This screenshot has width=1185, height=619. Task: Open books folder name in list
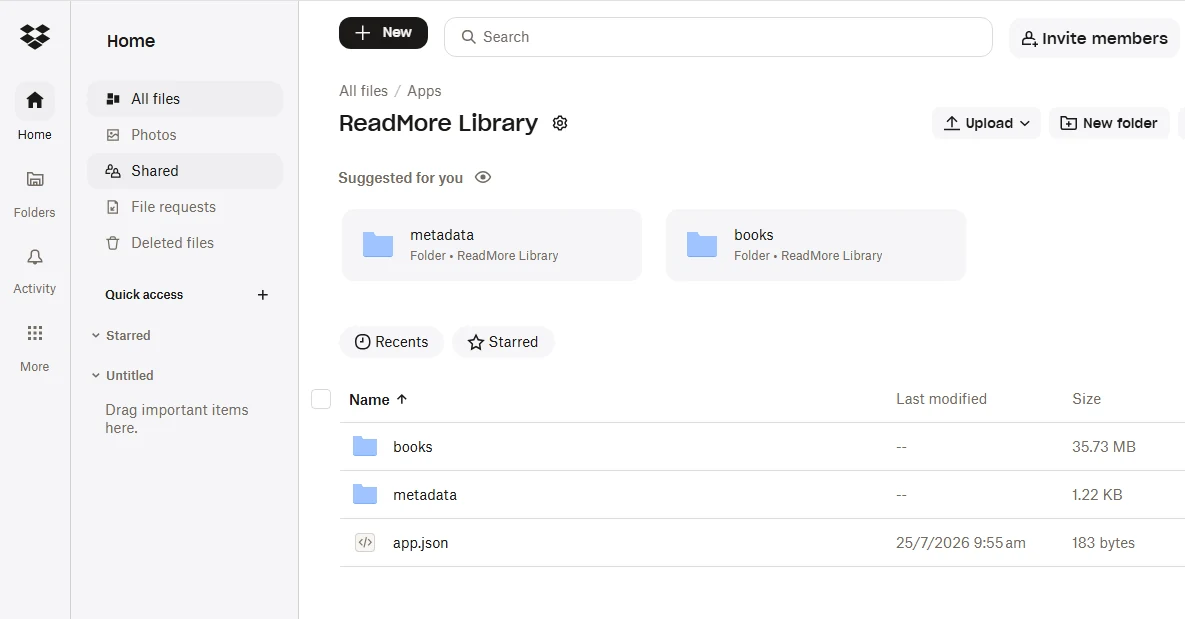click(413, 447)
